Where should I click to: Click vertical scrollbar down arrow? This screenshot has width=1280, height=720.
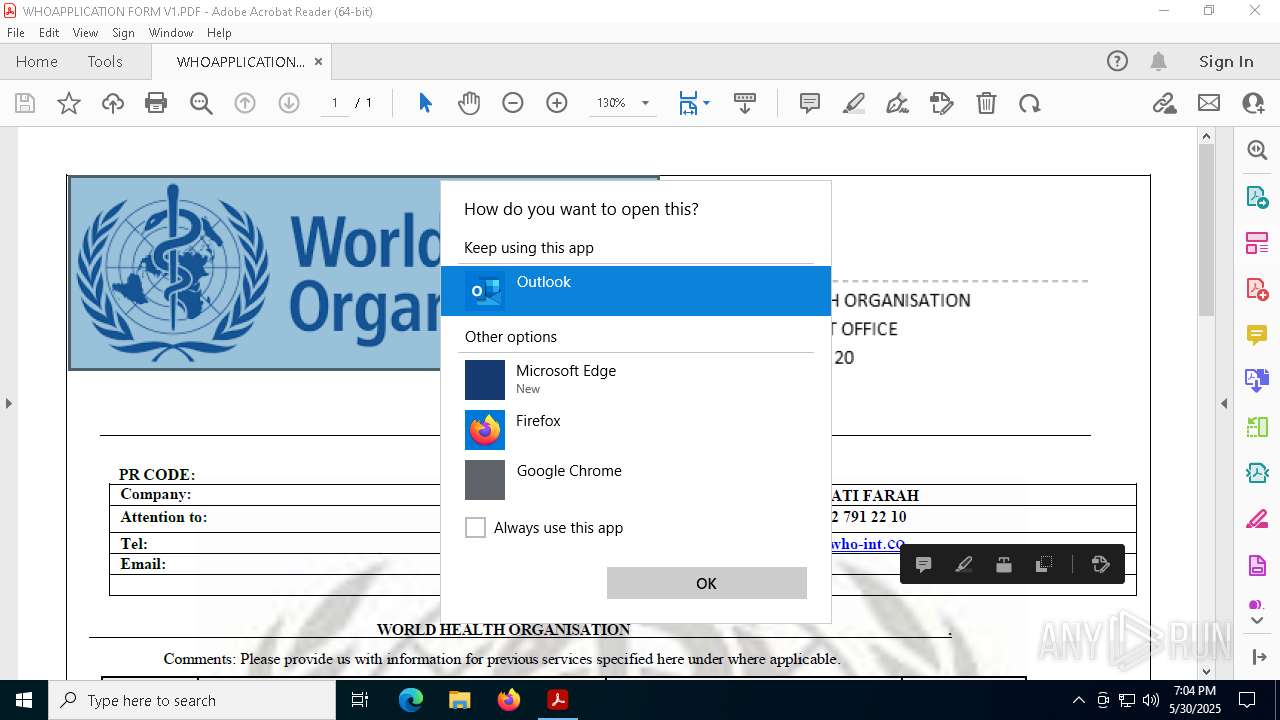[1206, 671]
